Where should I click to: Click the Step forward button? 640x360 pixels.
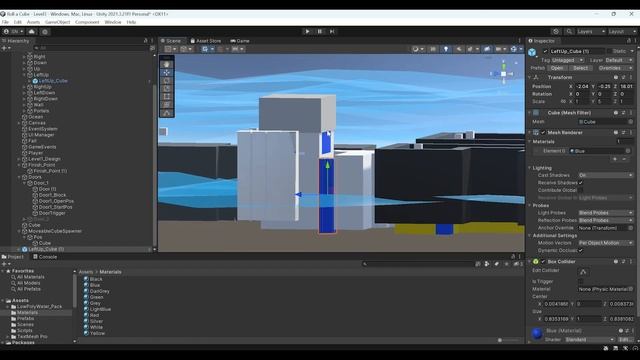[x=332, y=31]
